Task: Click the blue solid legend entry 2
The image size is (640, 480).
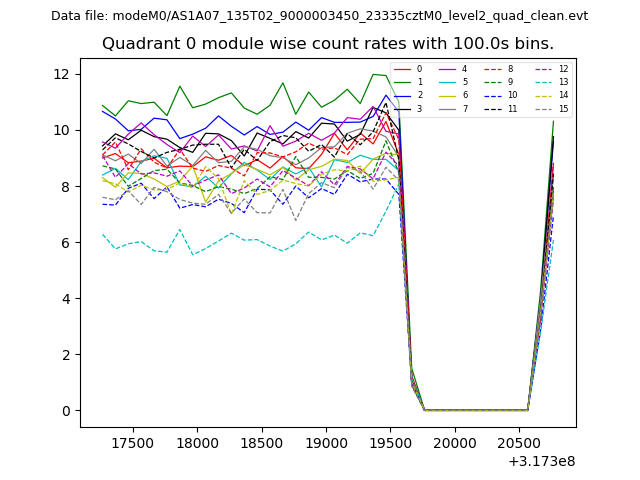Action: pyautogui.click(x=408, y=95)
